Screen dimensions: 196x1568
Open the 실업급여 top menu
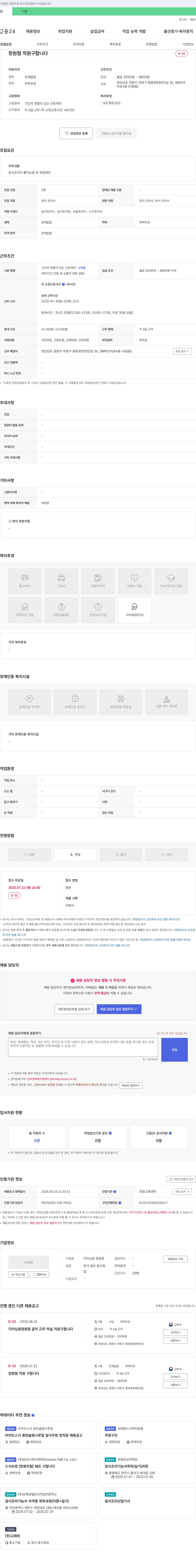[x=97, y=31]
